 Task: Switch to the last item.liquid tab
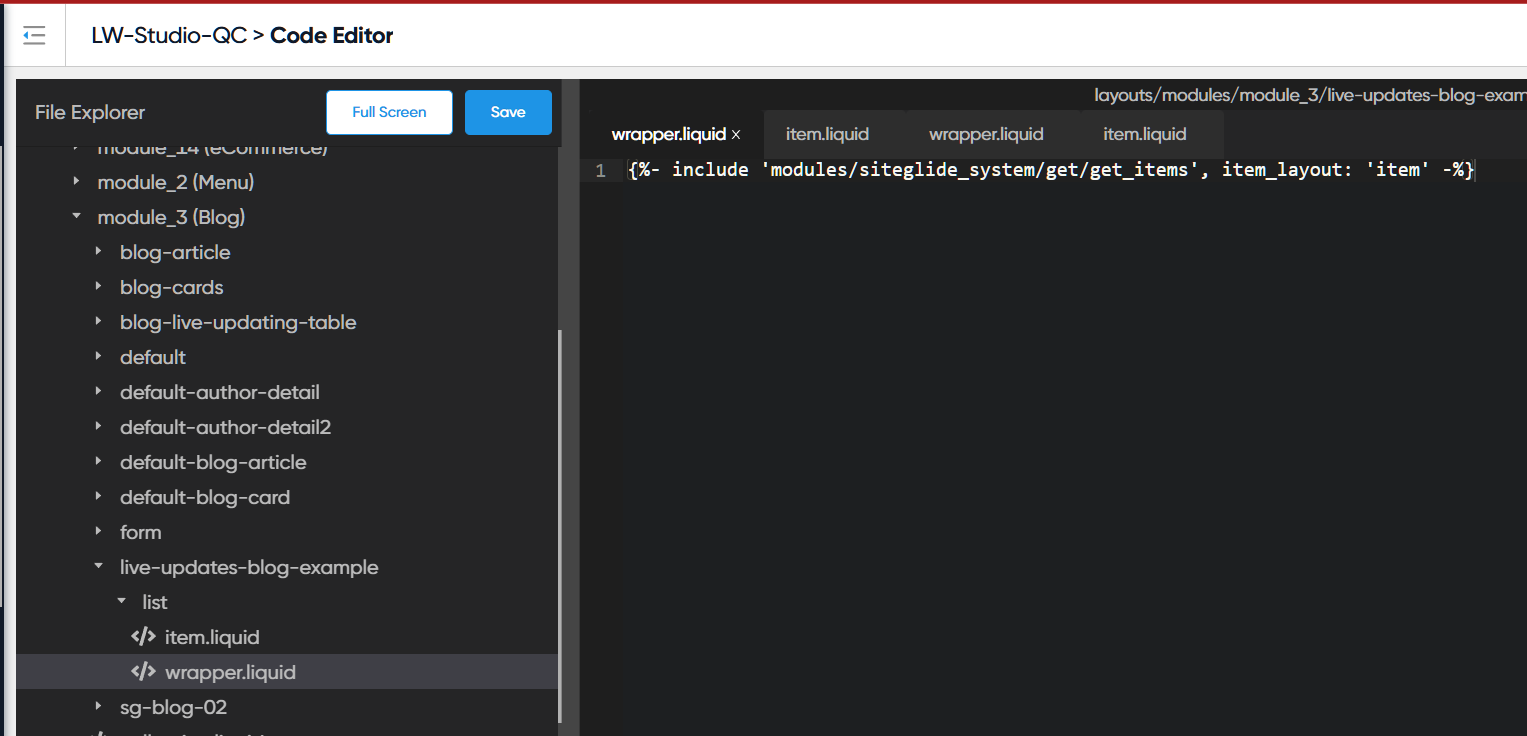[x=1145, y=134]
